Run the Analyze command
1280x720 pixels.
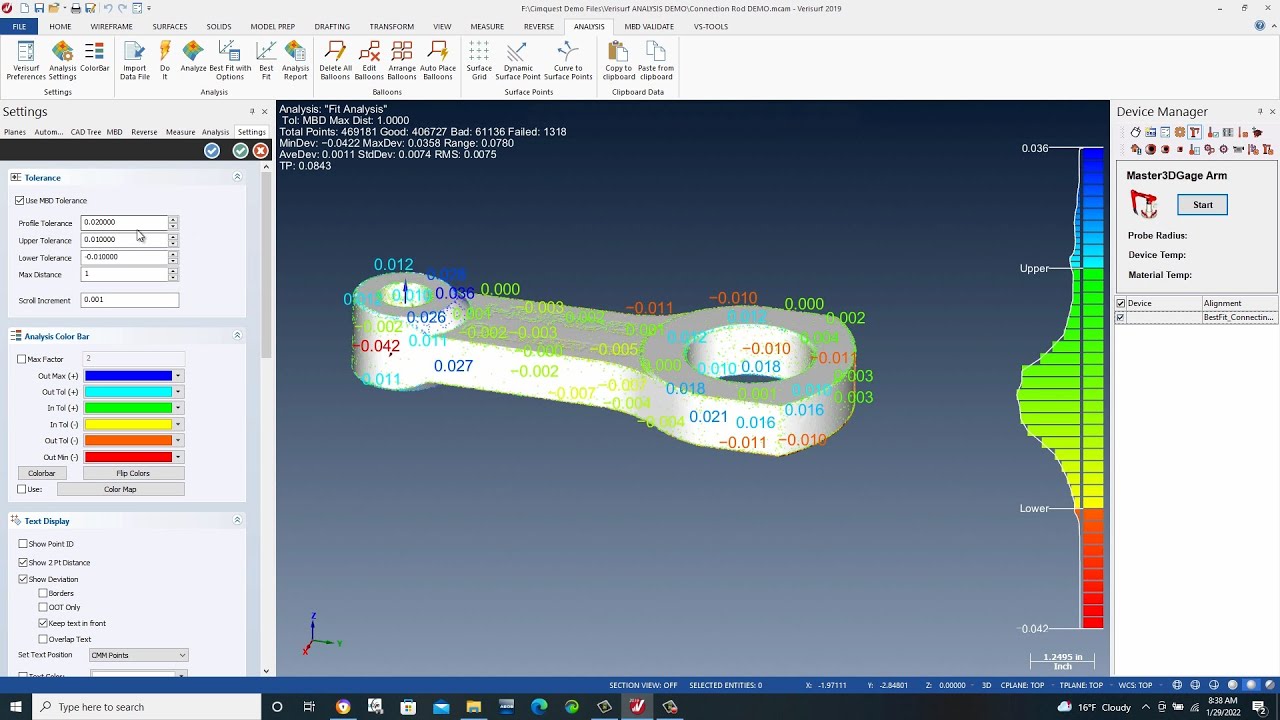click(193, 58)
